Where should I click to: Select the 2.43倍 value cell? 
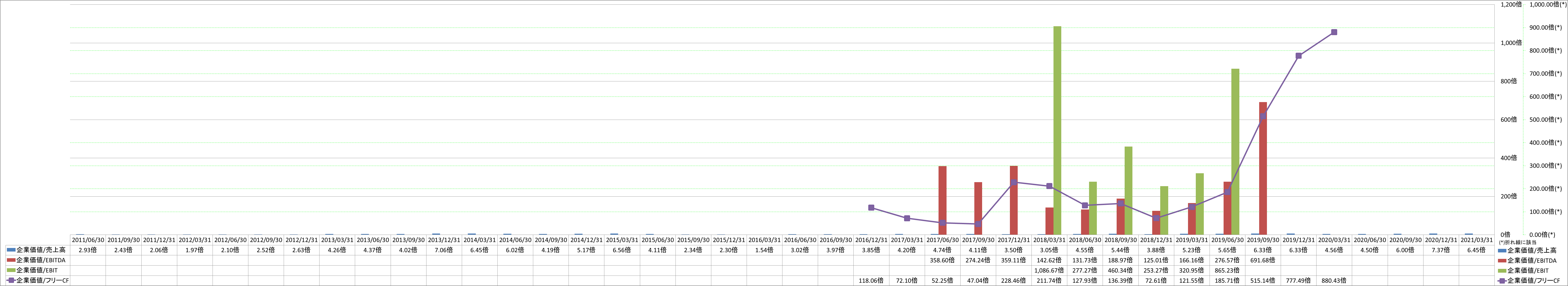point(124,250)
